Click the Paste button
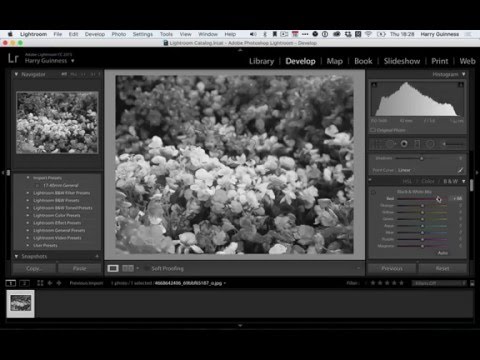 (79, 268)
